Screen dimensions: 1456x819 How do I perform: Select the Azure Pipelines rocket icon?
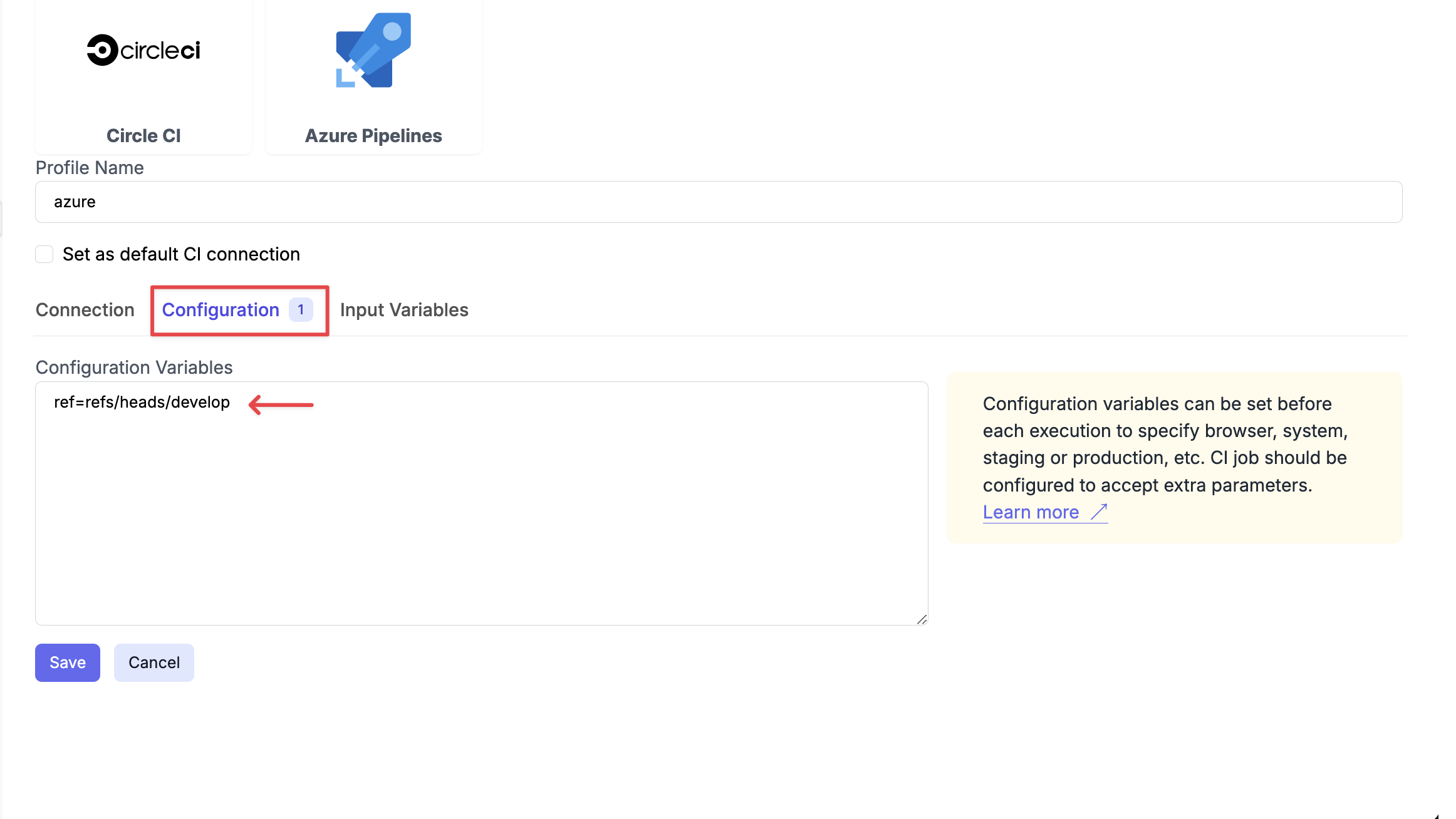pos(373,50)
